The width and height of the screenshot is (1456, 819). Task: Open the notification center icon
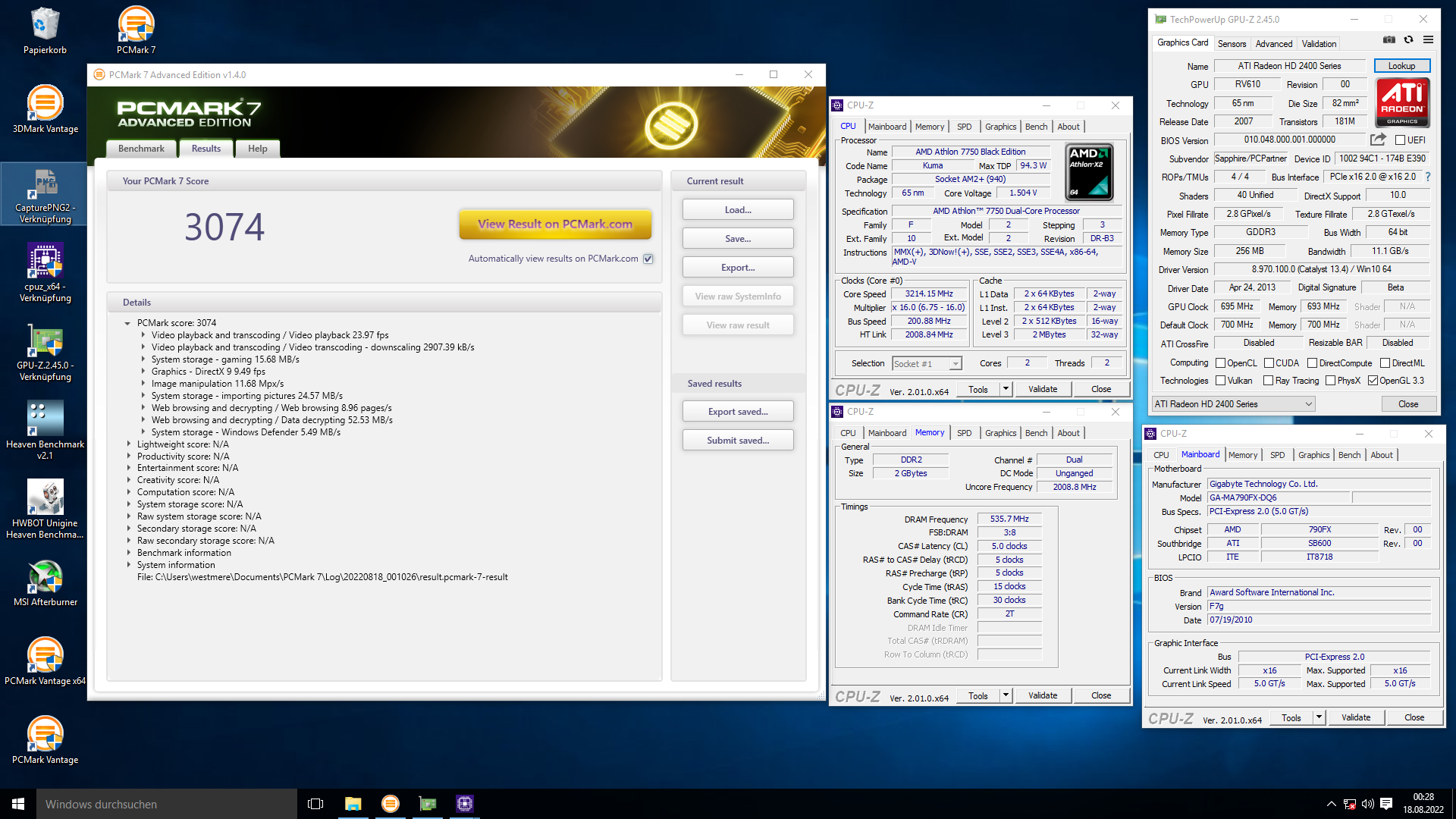pos(1386,804)
